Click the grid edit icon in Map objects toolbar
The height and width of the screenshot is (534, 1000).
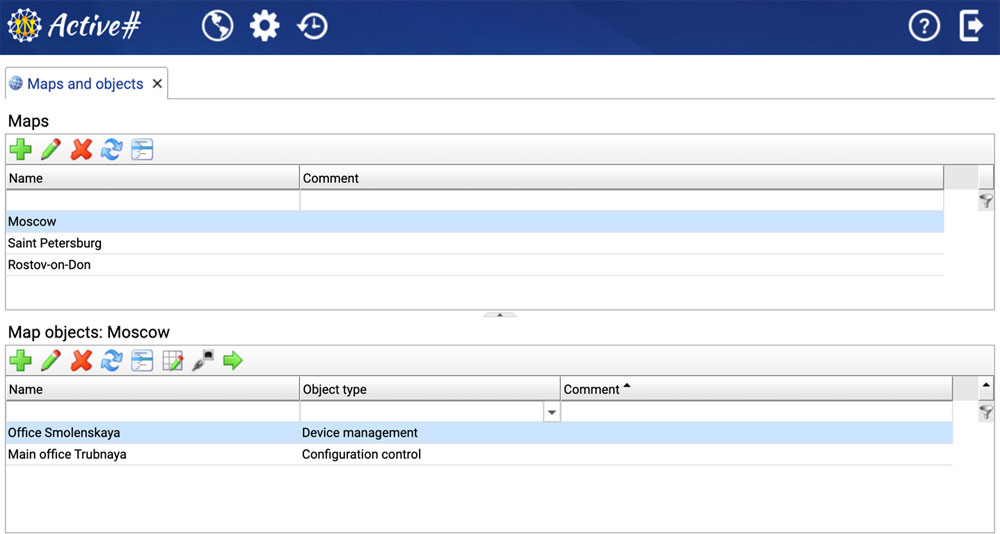(x=172, y=361)
